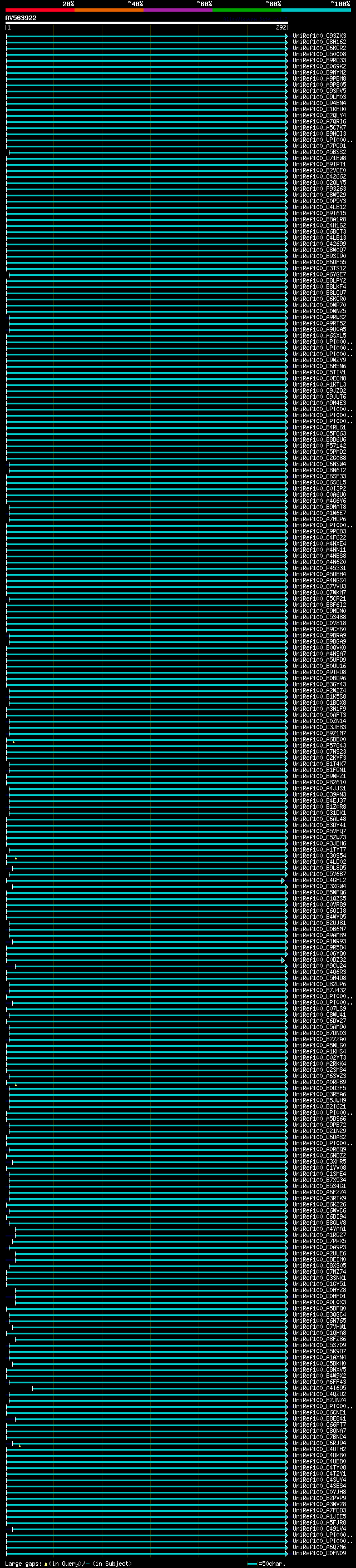Viewport: 356px width, 1568px height.
Task: Select hit label UniRef100_Q4H1G2
Action: pyautogui.click(x=319, y=226)
